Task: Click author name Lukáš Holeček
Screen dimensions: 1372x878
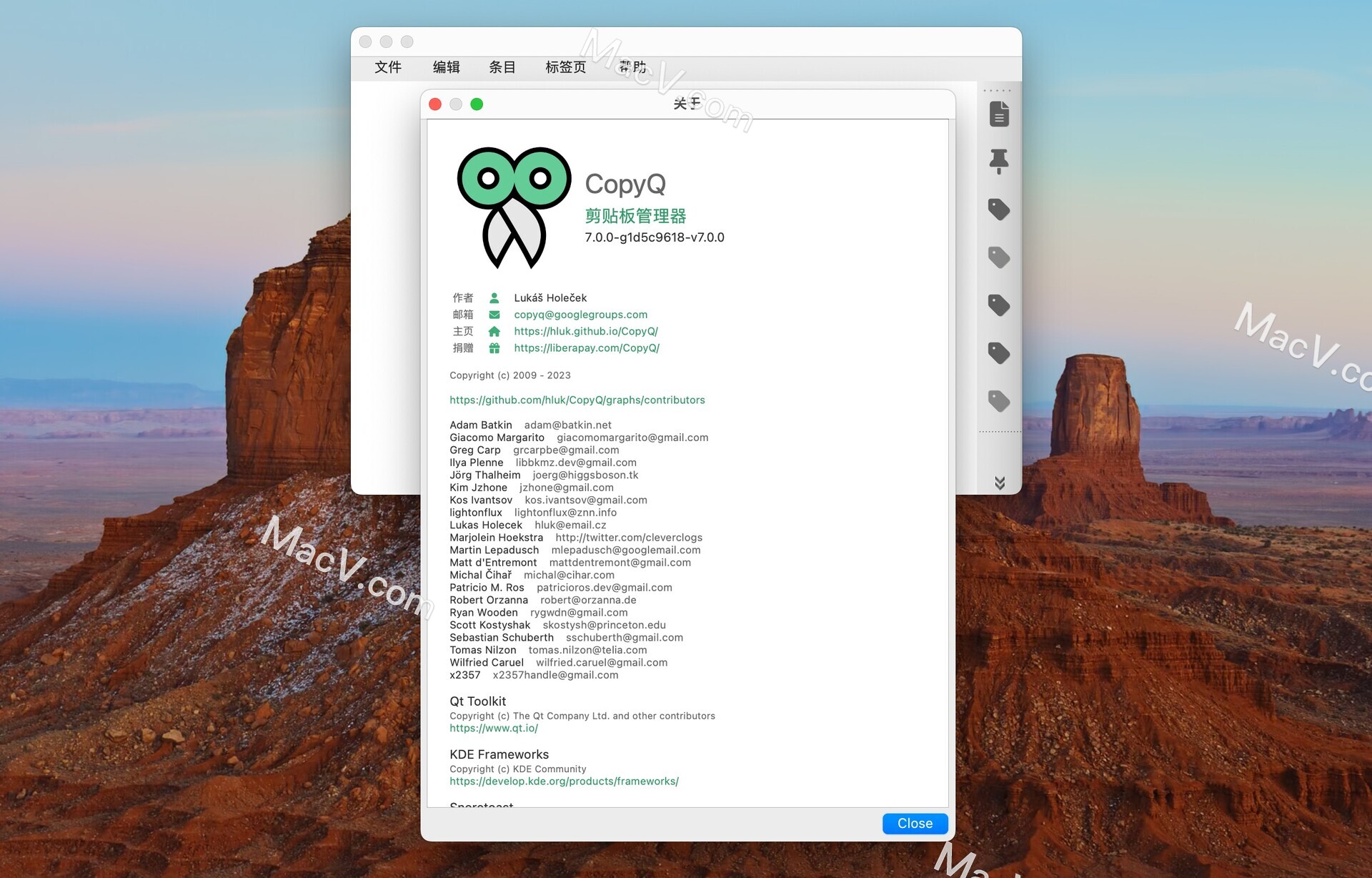Action: coord(550,298)
